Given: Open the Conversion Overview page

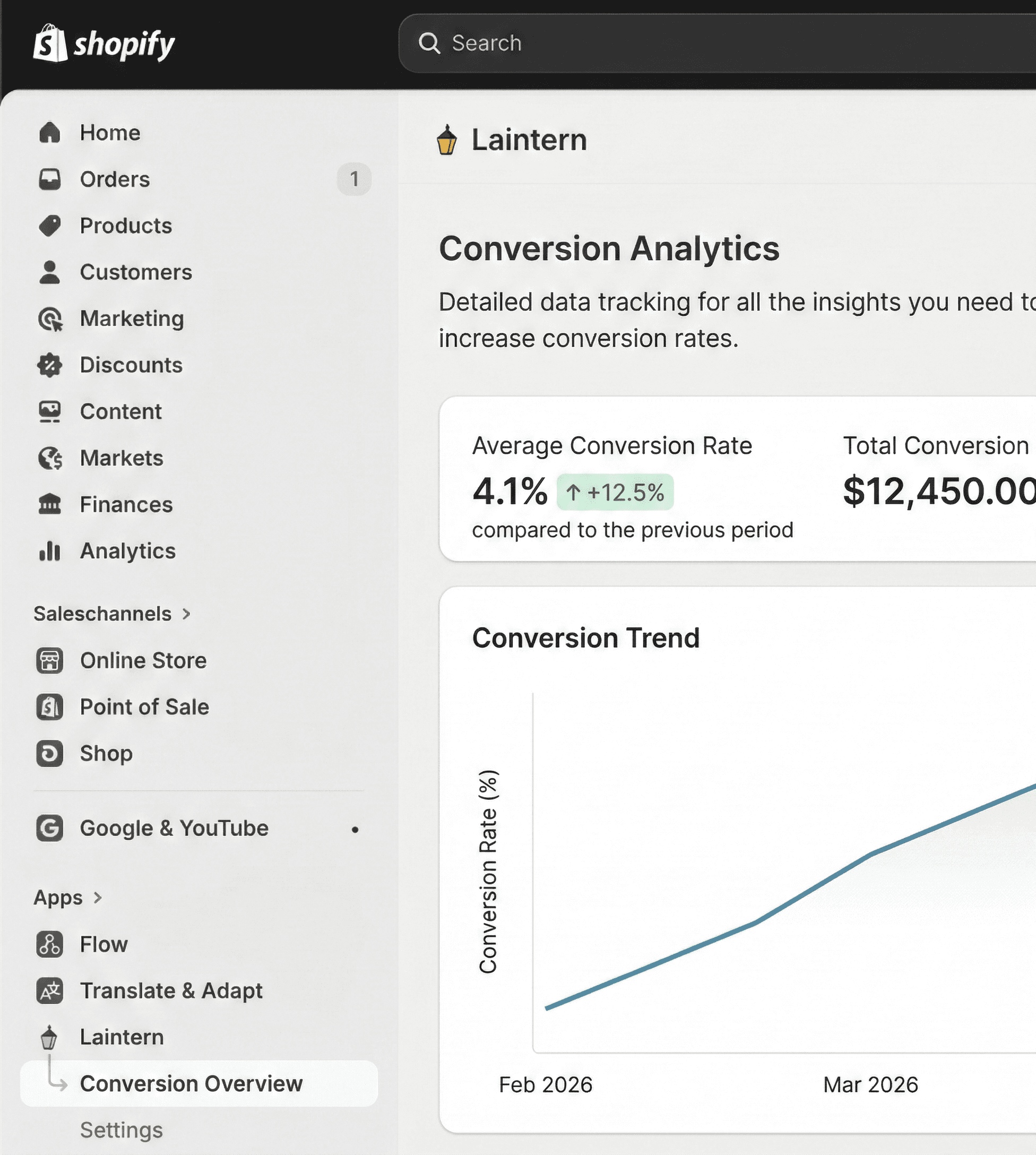Looking at the screenshot, I should pyautogui.click(x=193, y=1083).
